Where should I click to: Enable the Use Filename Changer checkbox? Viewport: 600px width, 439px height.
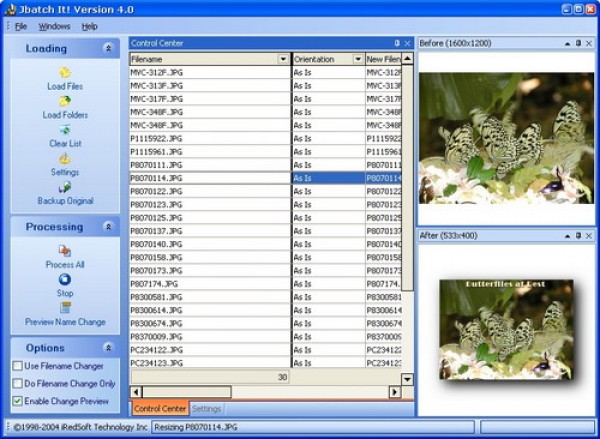[18, 366]
